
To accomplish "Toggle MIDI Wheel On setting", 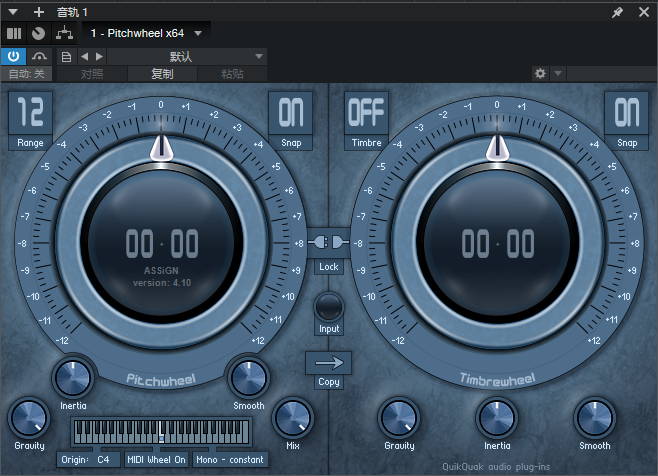I will click(x=156, y=460).
